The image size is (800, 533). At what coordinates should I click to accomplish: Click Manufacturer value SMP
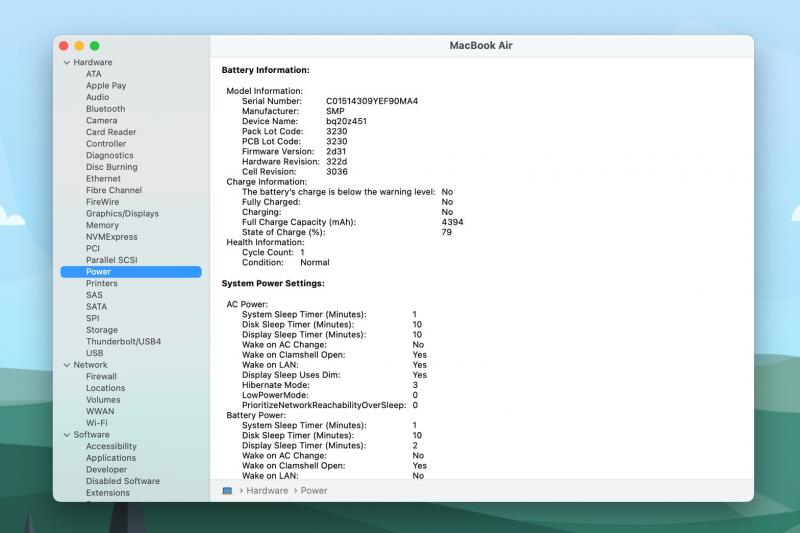click(335, 111)
